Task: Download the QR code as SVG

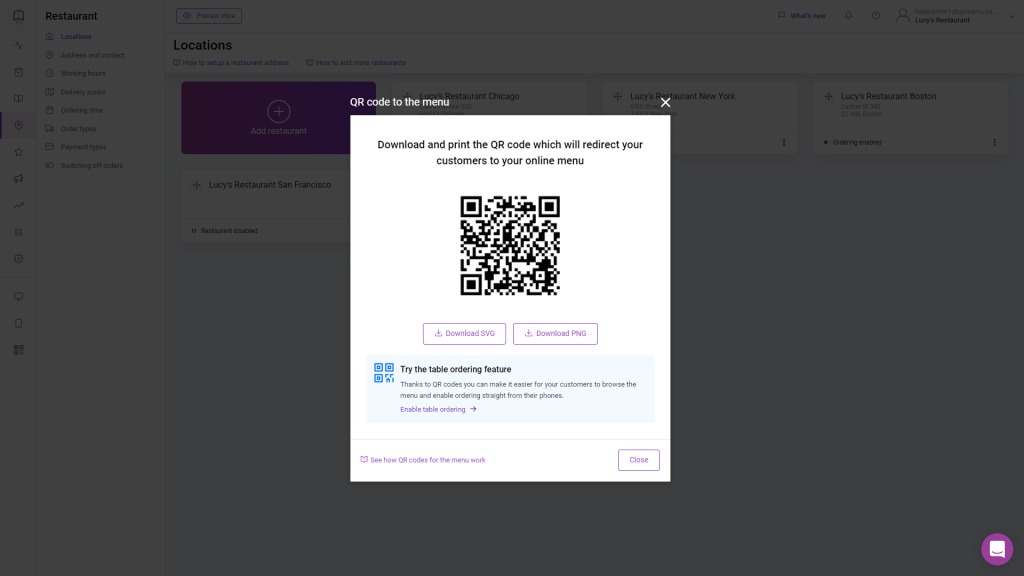Action: pyautogui.click(x=464, y=334)
